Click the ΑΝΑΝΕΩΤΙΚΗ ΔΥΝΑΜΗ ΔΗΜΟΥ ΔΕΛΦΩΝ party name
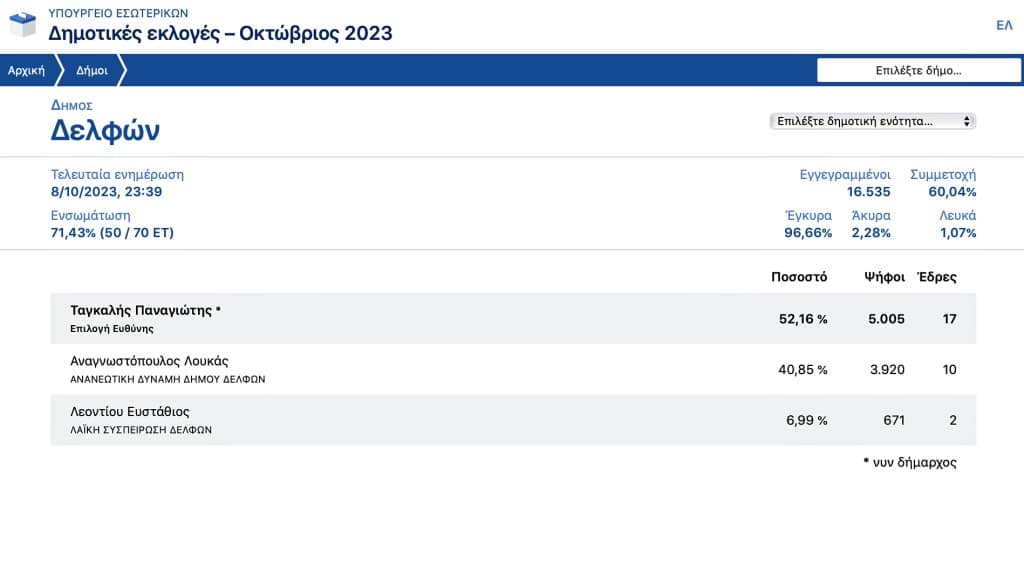This screenshot has height=567, width=1024. coord(167,379)
